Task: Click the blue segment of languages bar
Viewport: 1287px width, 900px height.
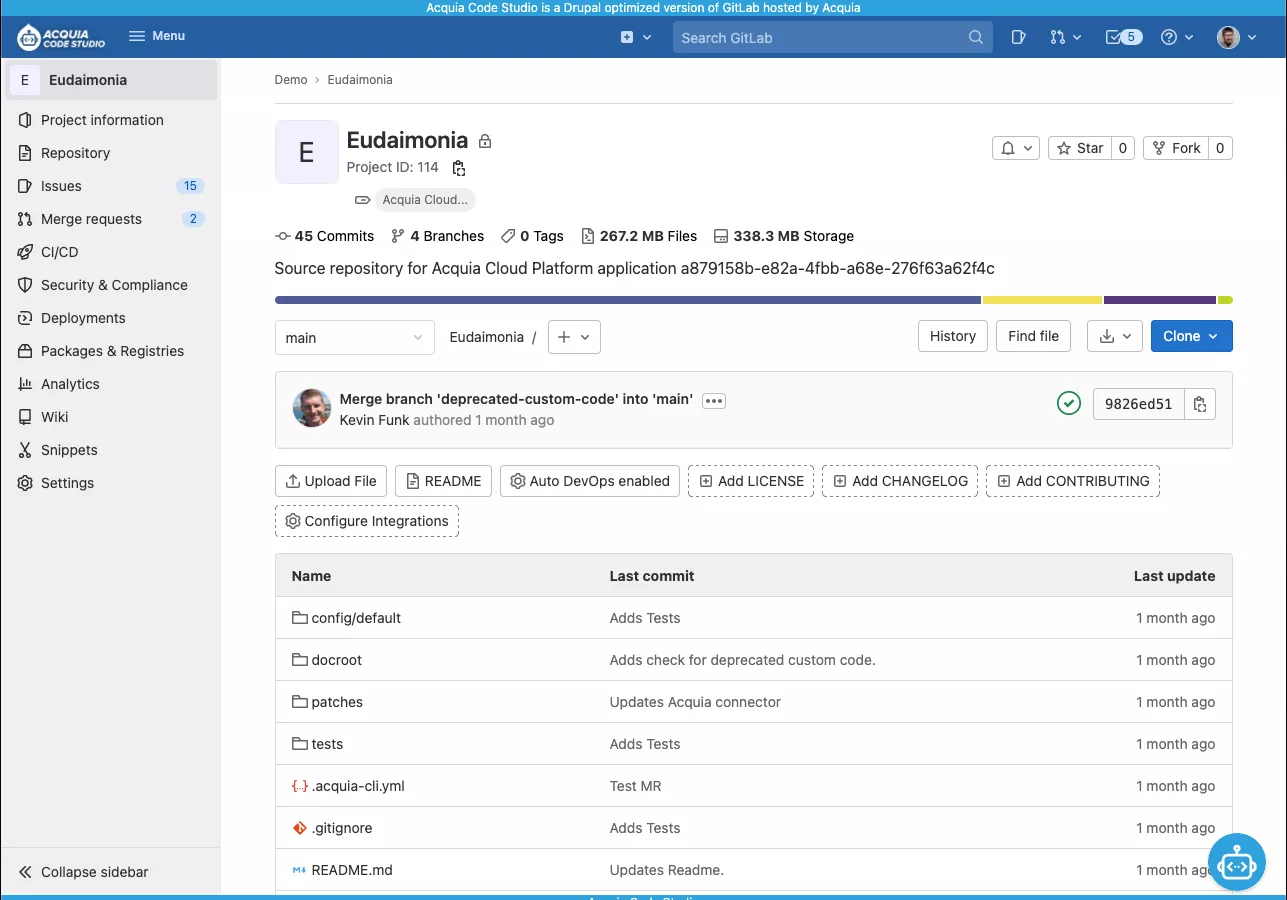Action: [628, 300]
